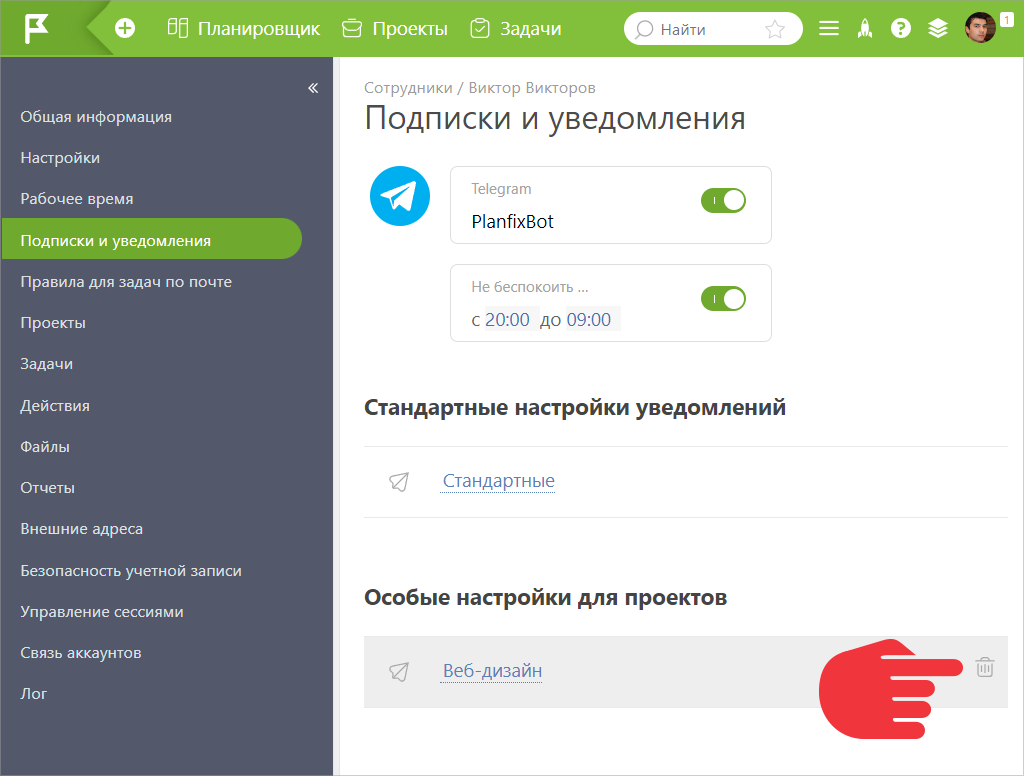The height and width of the screenshot is (776, 1024).
Task: Select Рабочее время in sidebar
Action: (x=76, y=199)
